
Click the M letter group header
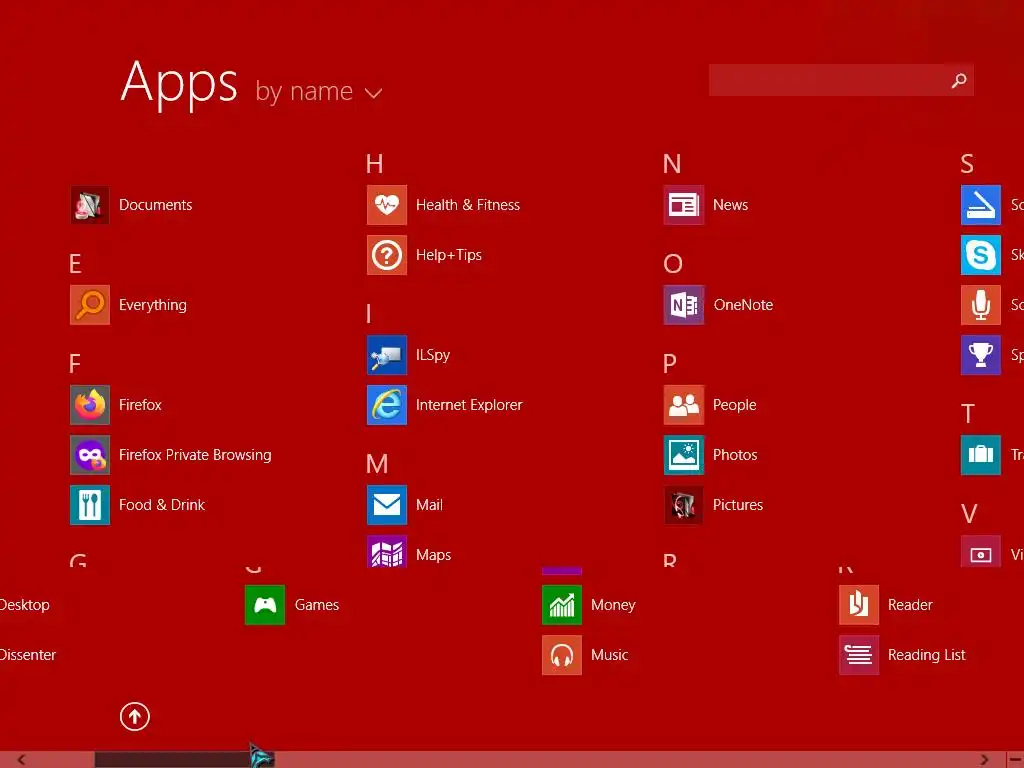pyautogui.click(x=377, y=464)
